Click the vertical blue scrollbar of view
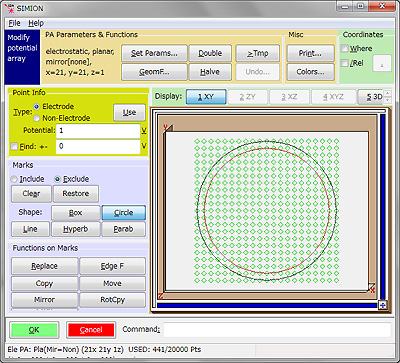The width and height of the screenshot is (400, 363). [x=383, y=207]
